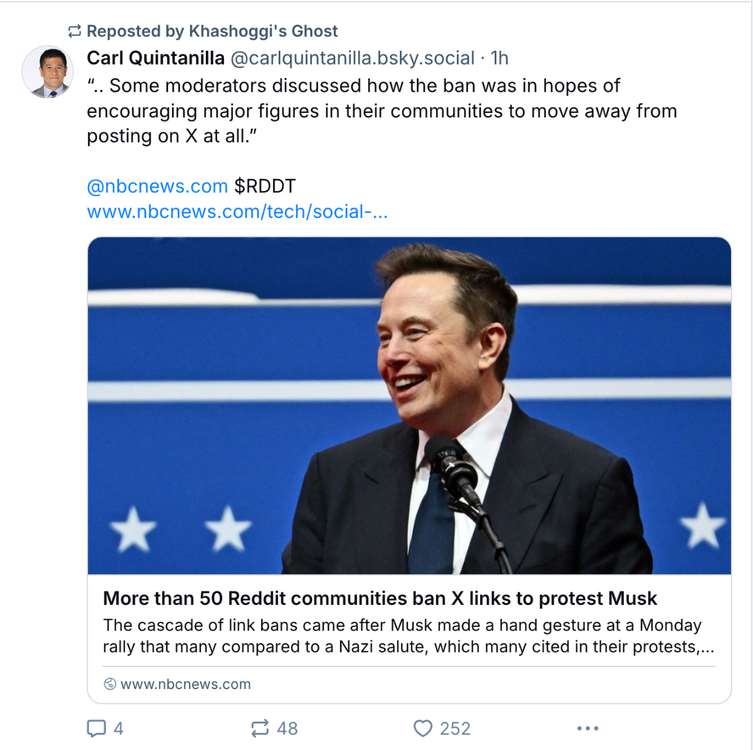Like the post with the heart icon
Screen dimensions: 753x750
[422, 728]
